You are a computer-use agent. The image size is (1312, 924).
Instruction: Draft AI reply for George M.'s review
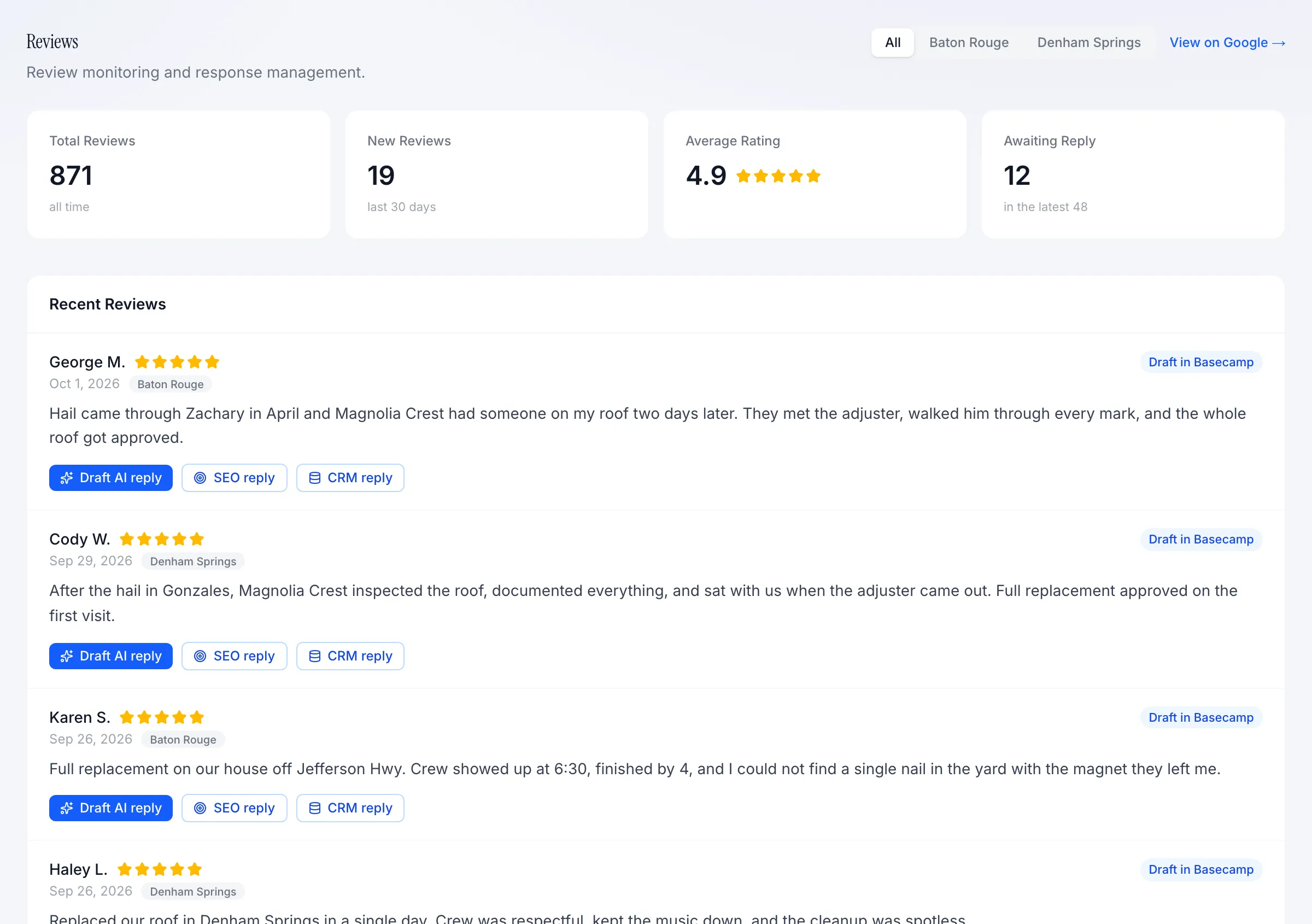coord(111,478)
